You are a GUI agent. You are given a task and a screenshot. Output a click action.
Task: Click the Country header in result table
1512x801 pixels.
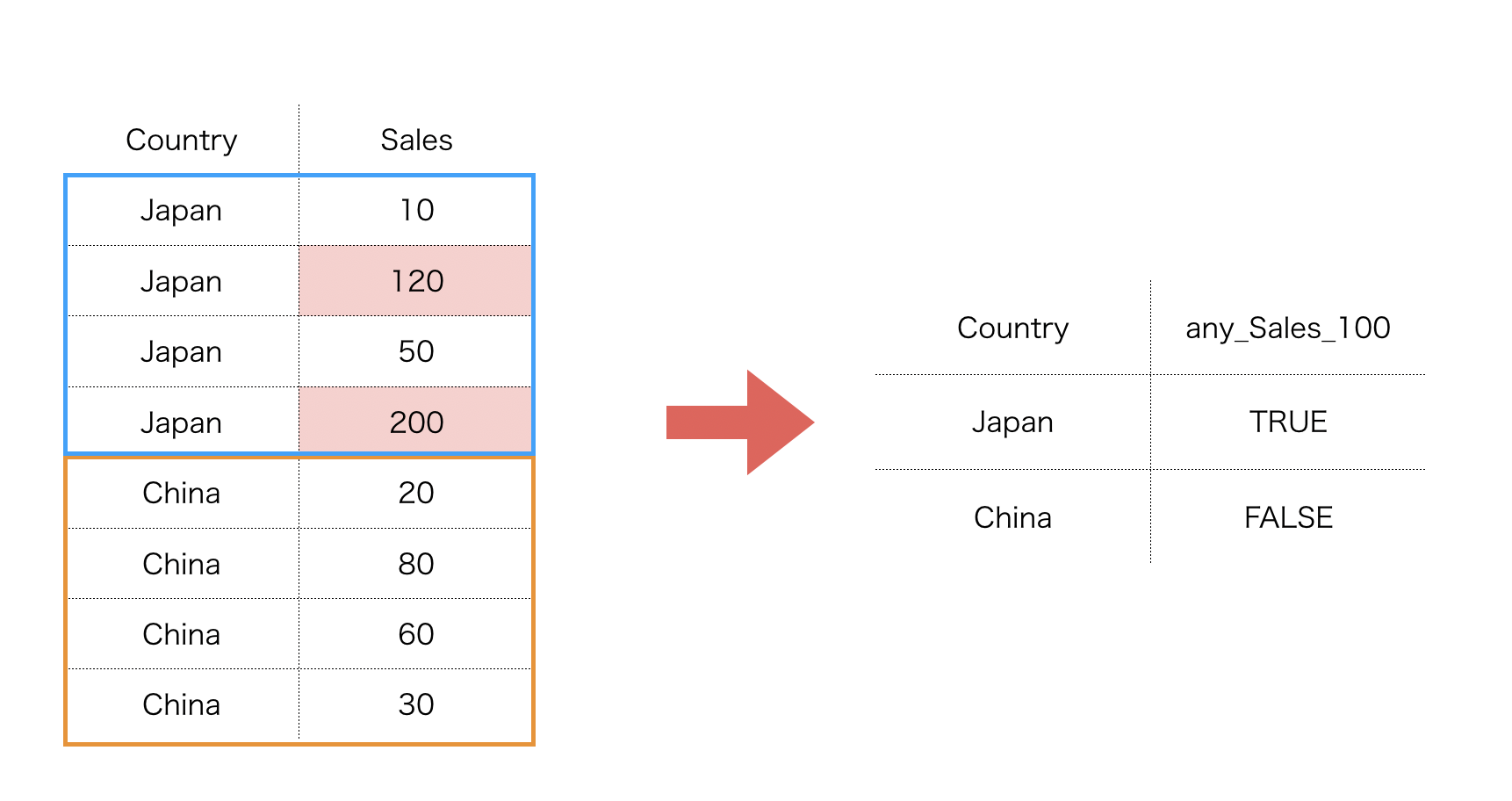click(1012, 328)
